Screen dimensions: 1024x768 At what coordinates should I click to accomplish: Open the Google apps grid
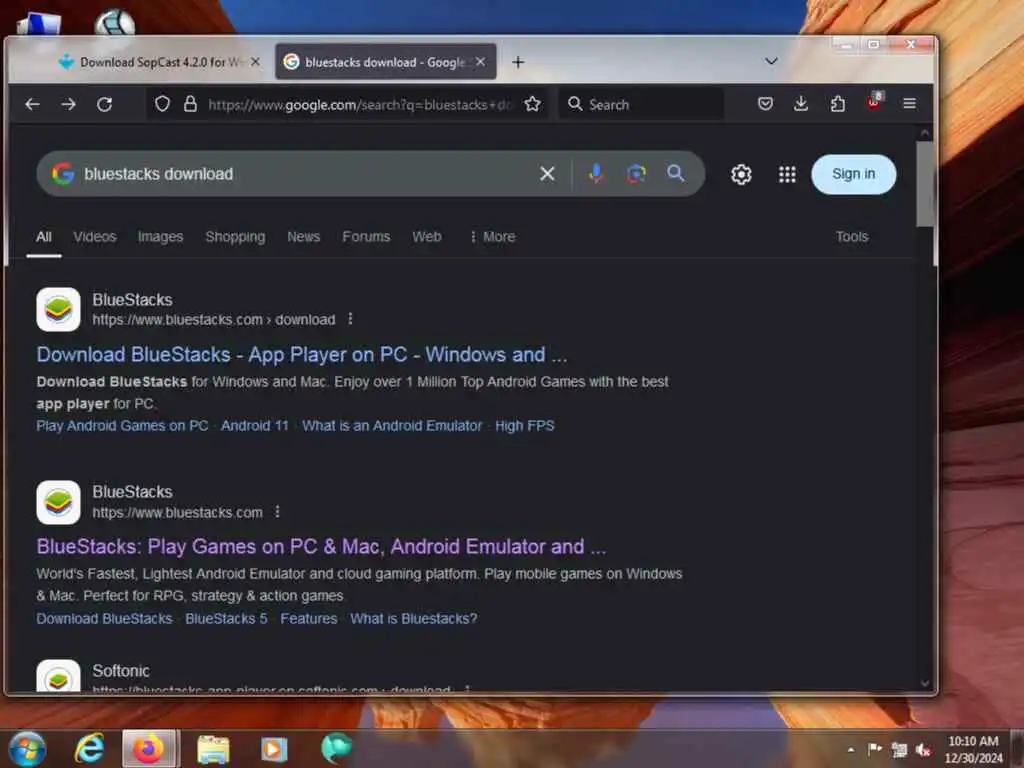point(787,174)
